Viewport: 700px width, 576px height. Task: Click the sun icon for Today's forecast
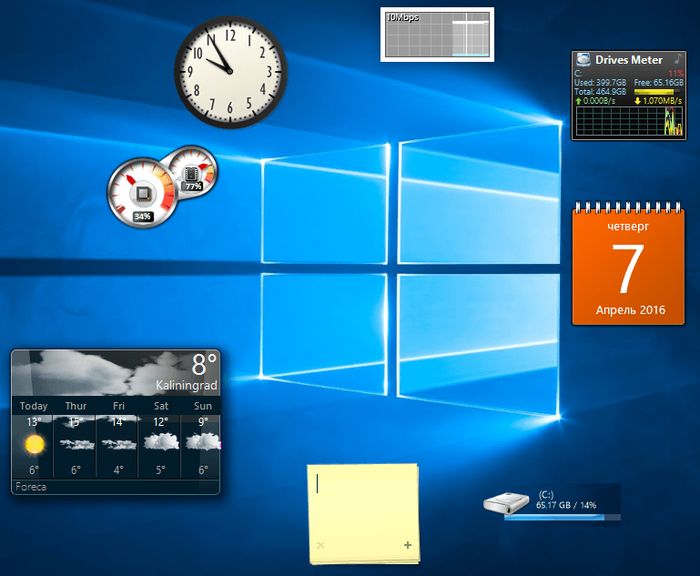coord(34,443)
